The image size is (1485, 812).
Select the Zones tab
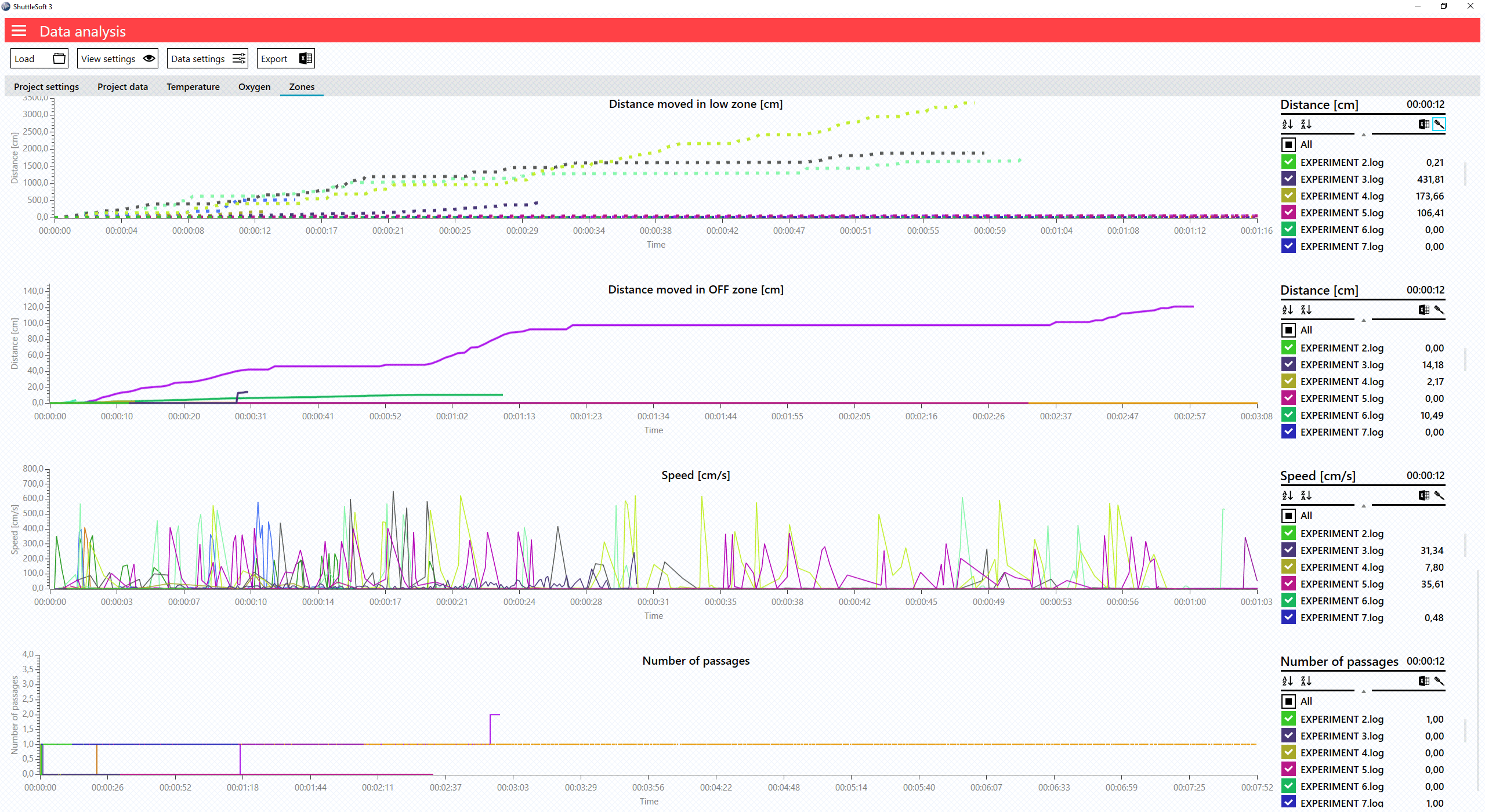(302, 87)
